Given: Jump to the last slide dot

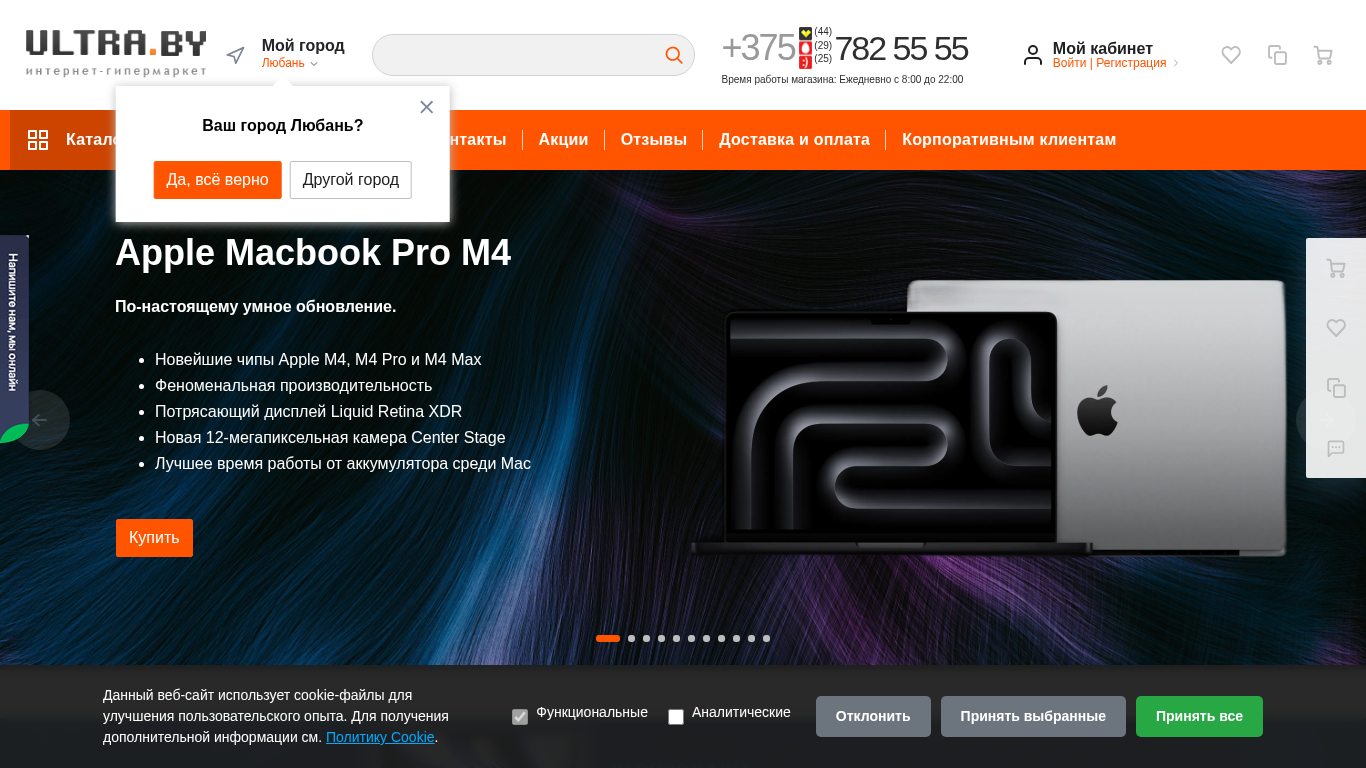Looking at the screenshot, I should (x=766, y=638).
